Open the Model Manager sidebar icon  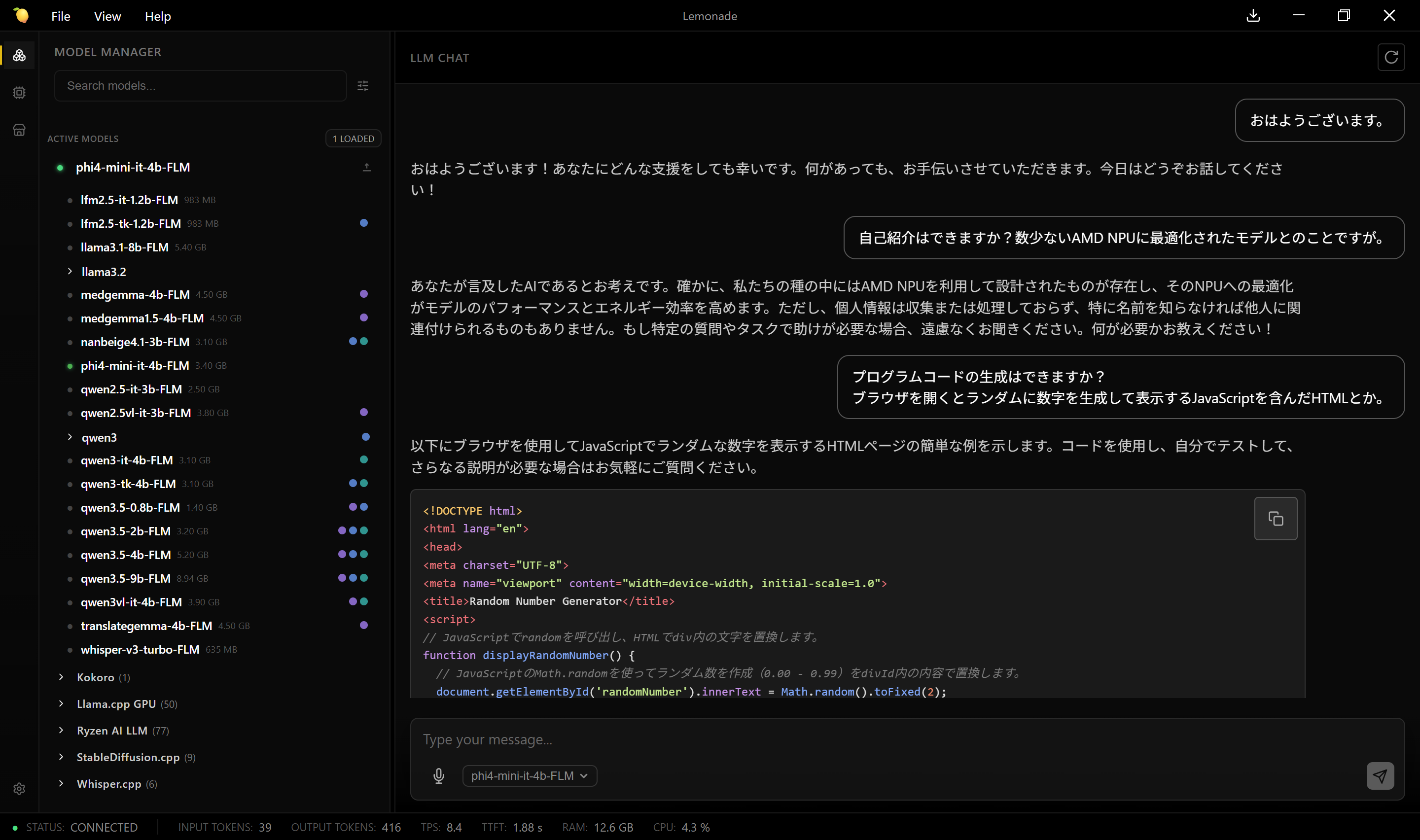point(19,55)
